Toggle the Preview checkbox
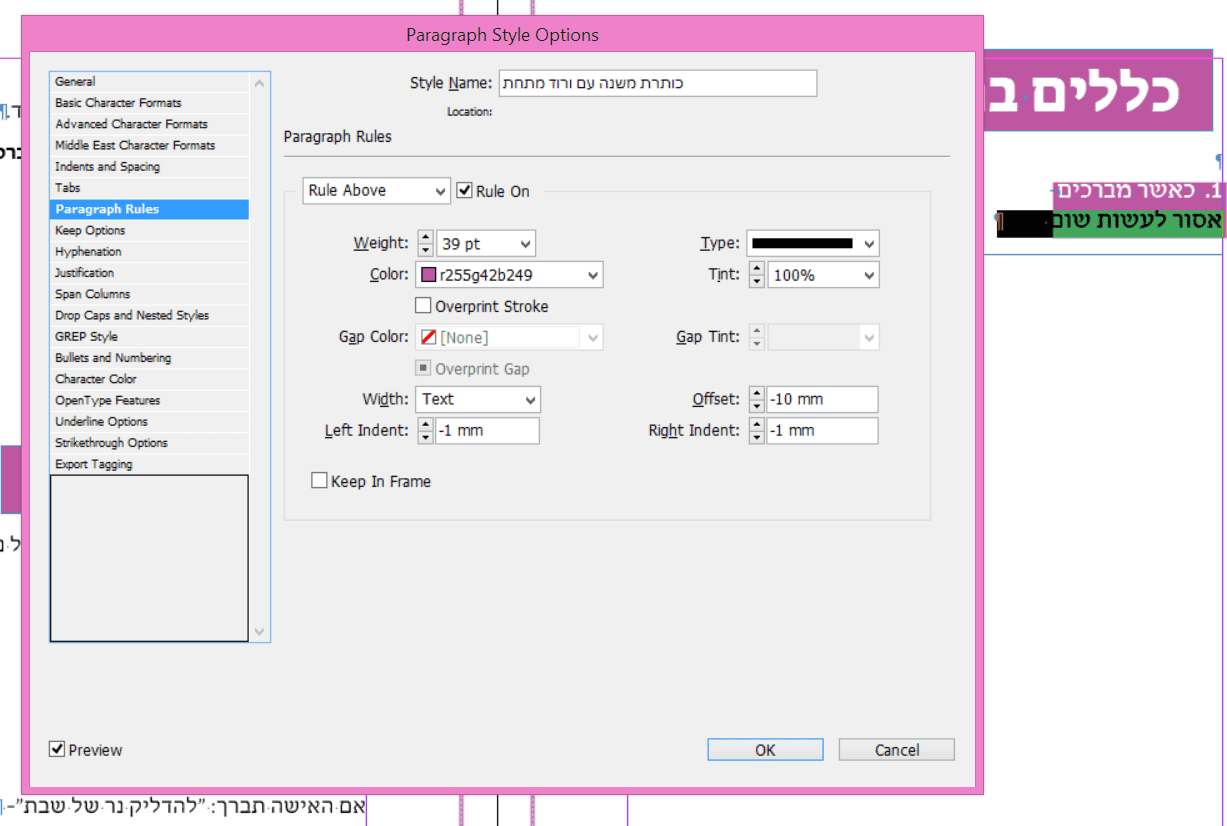Viewport: 1227px width, 826px height. [57, 749]
